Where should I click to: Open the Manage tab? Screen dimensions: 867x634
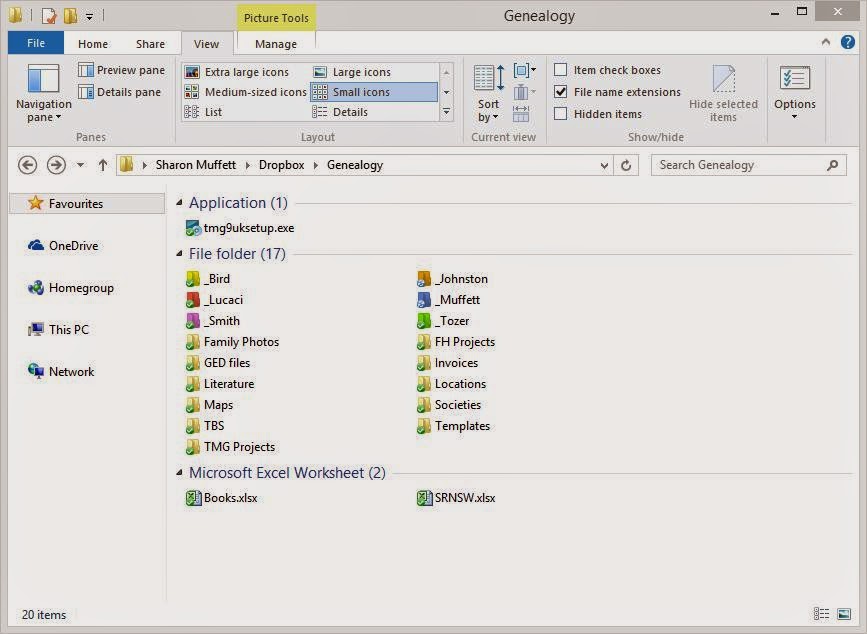[276, 44]
